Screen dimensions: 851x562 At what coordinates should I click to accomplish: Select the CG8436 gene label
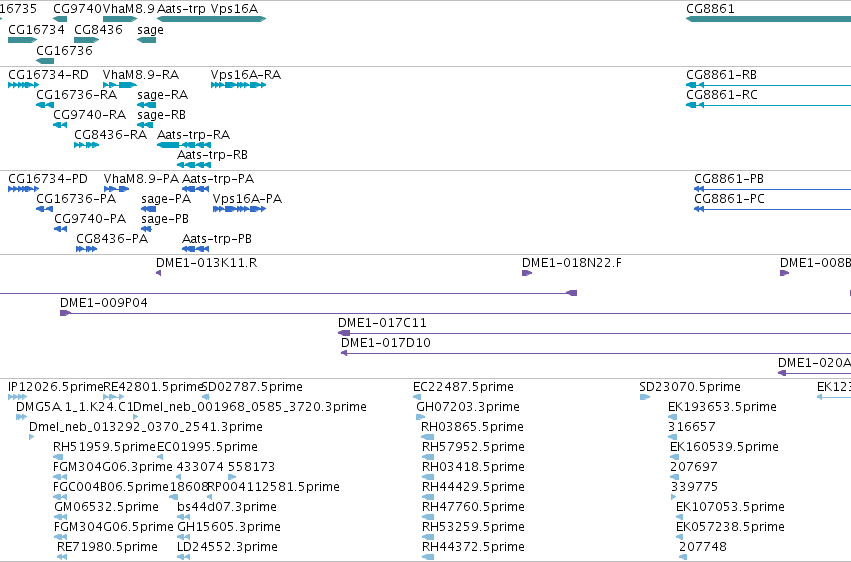[98, 29]
